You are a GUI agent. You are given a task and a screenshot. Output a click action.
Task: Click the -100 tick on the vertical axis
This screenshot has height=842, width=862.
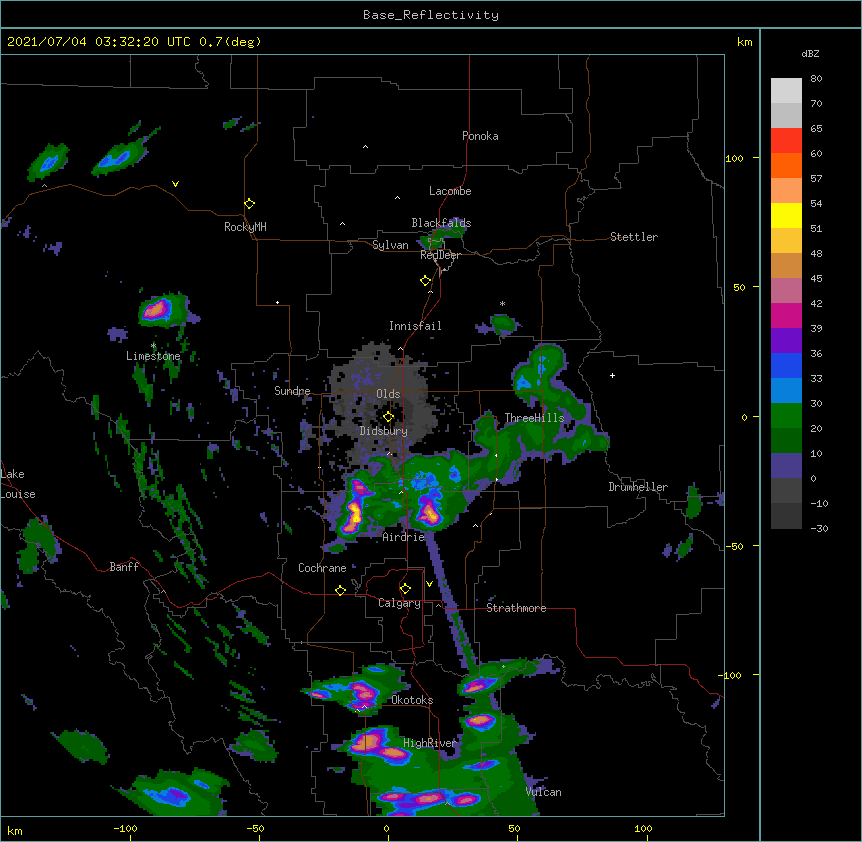click(731, 675)
